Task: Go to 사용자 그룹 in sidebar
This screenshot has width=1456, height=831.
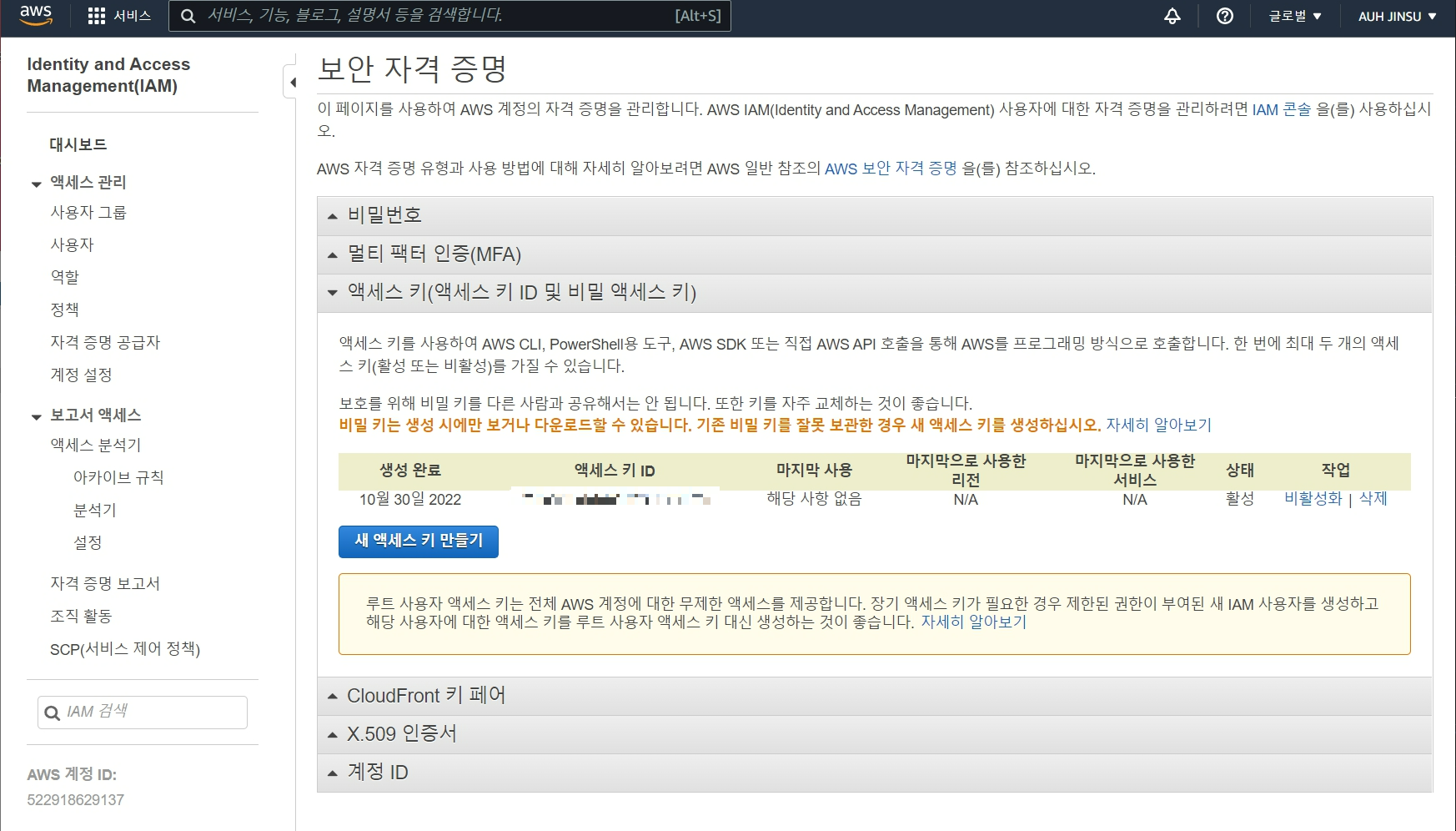Action: tap(88, 212)
